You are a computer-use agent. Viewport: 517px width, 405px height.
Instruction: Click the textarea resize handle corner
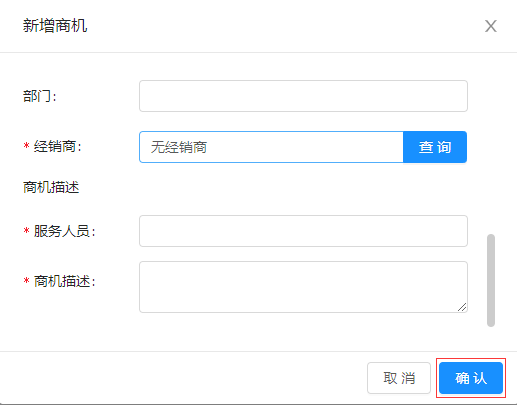[x=462, y=307]
